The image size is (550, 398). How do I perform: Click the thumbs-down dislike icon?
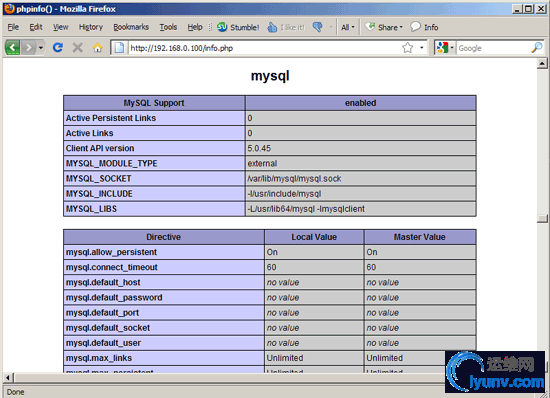tap(318, 27)
